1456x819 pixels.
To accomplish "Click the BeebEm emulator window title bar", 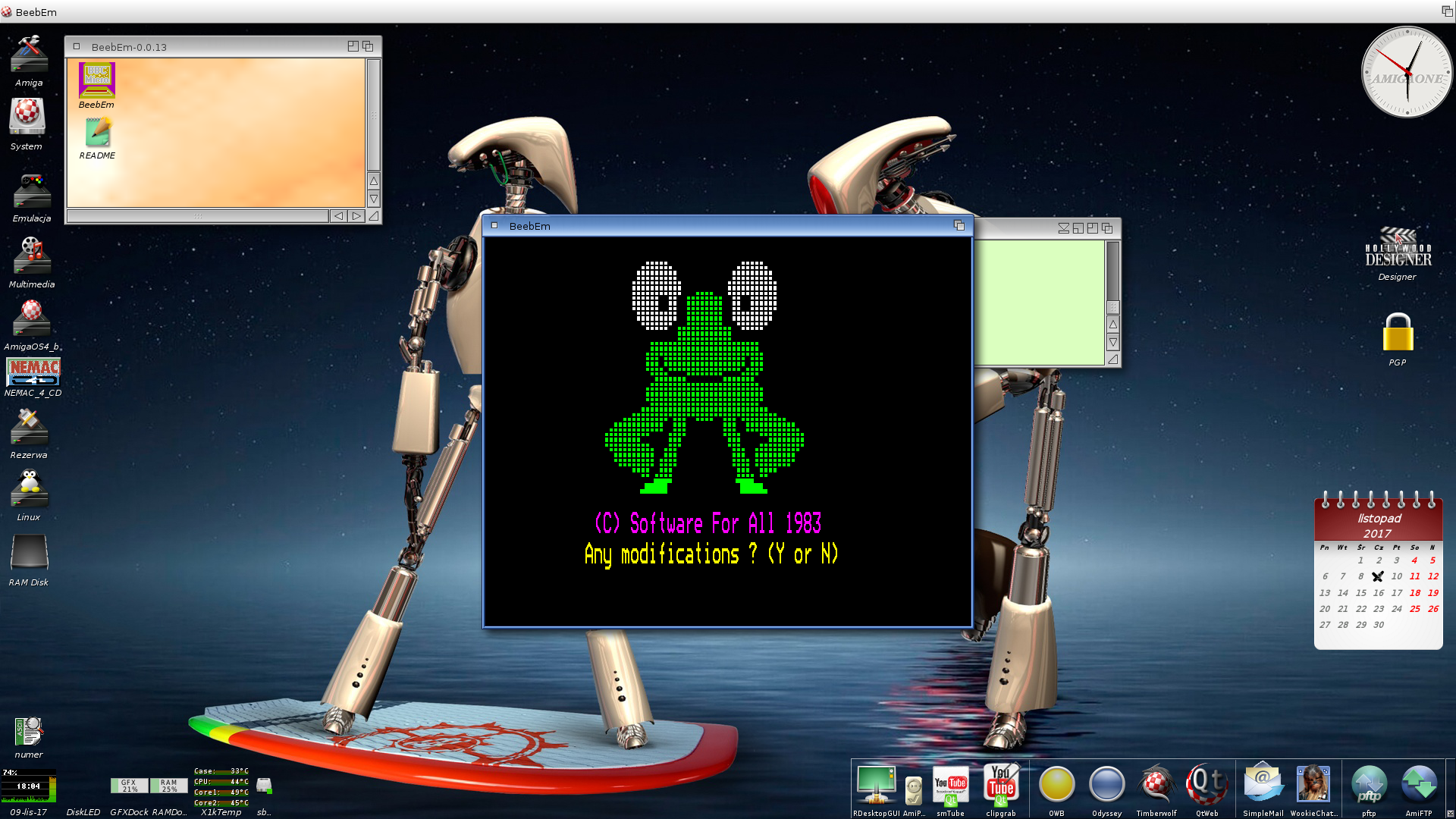I will pos(726,226).
